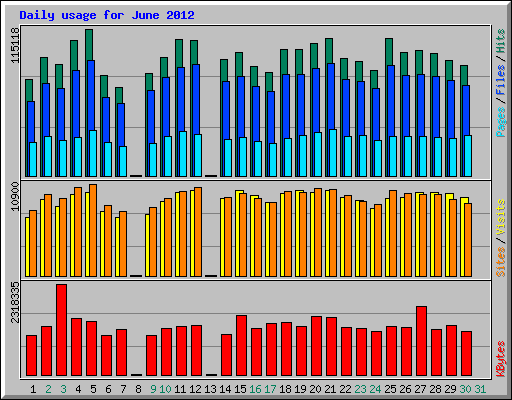
Task: Click day label 5 on the axis
Action: pyautogui.click(x=93, y=389)
